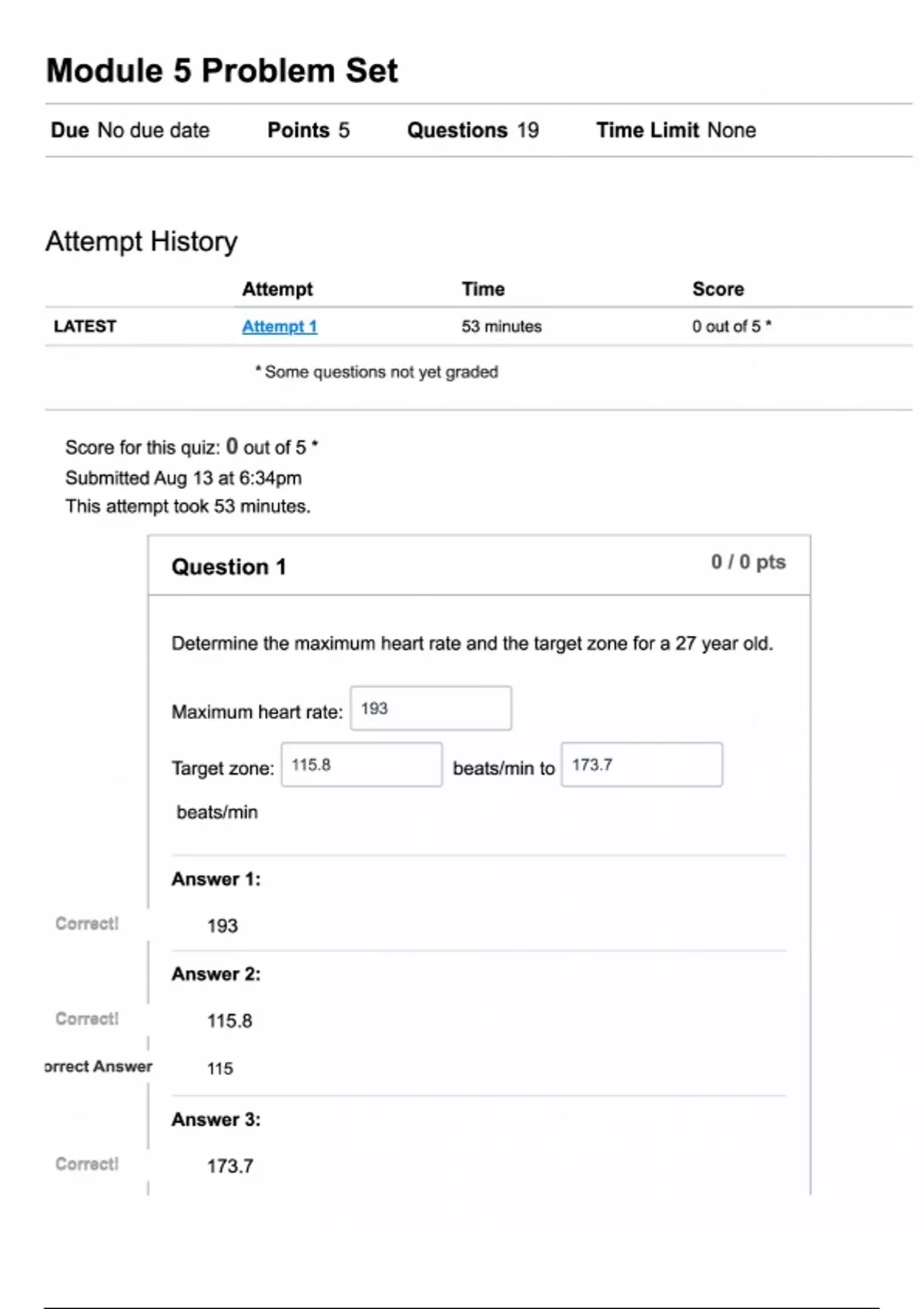Click the Some questions not yet graded note
Viewport: 924px width, 1309px height.
click(377, 372)
